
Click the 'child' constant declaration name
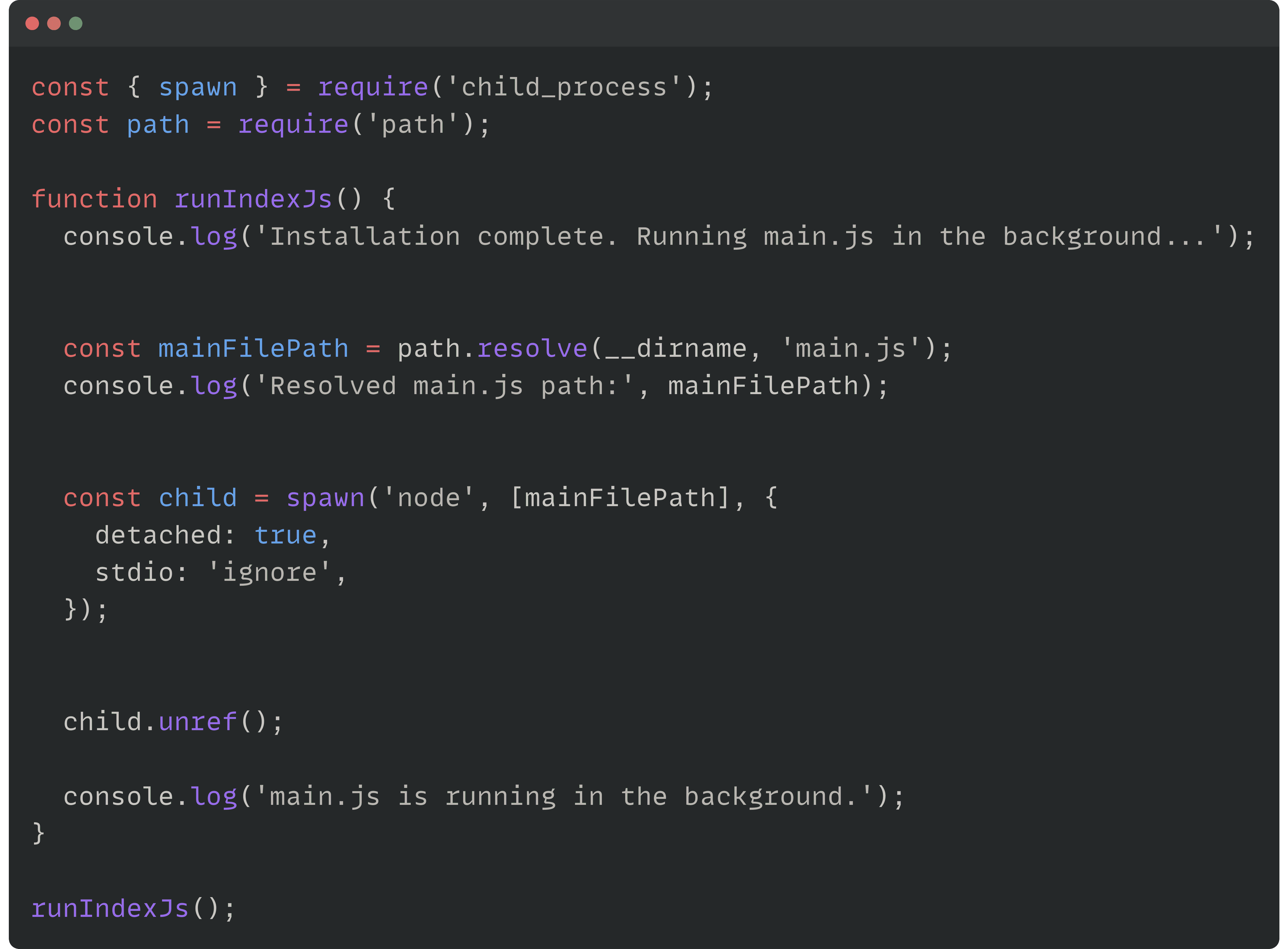pyautogui.click(x=198, y=498)
